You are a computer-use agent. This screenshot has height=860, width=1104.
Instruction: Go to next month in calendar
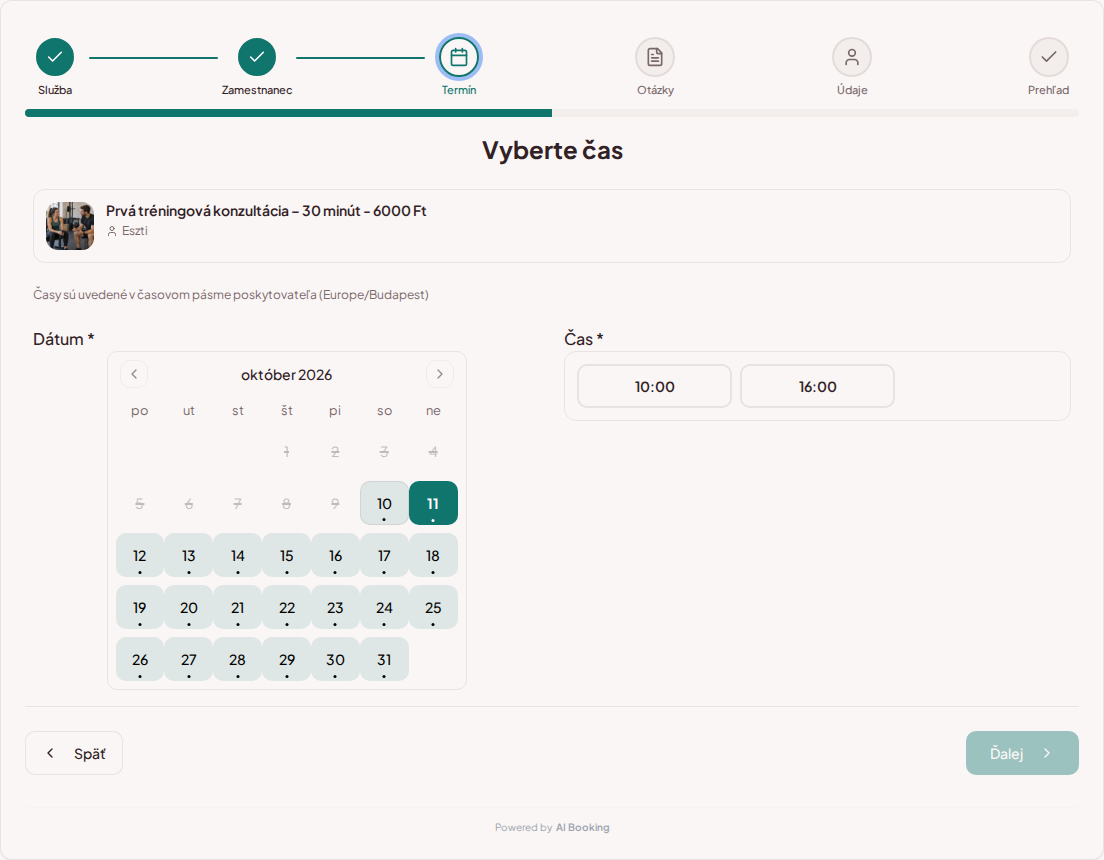click(440, 374)
